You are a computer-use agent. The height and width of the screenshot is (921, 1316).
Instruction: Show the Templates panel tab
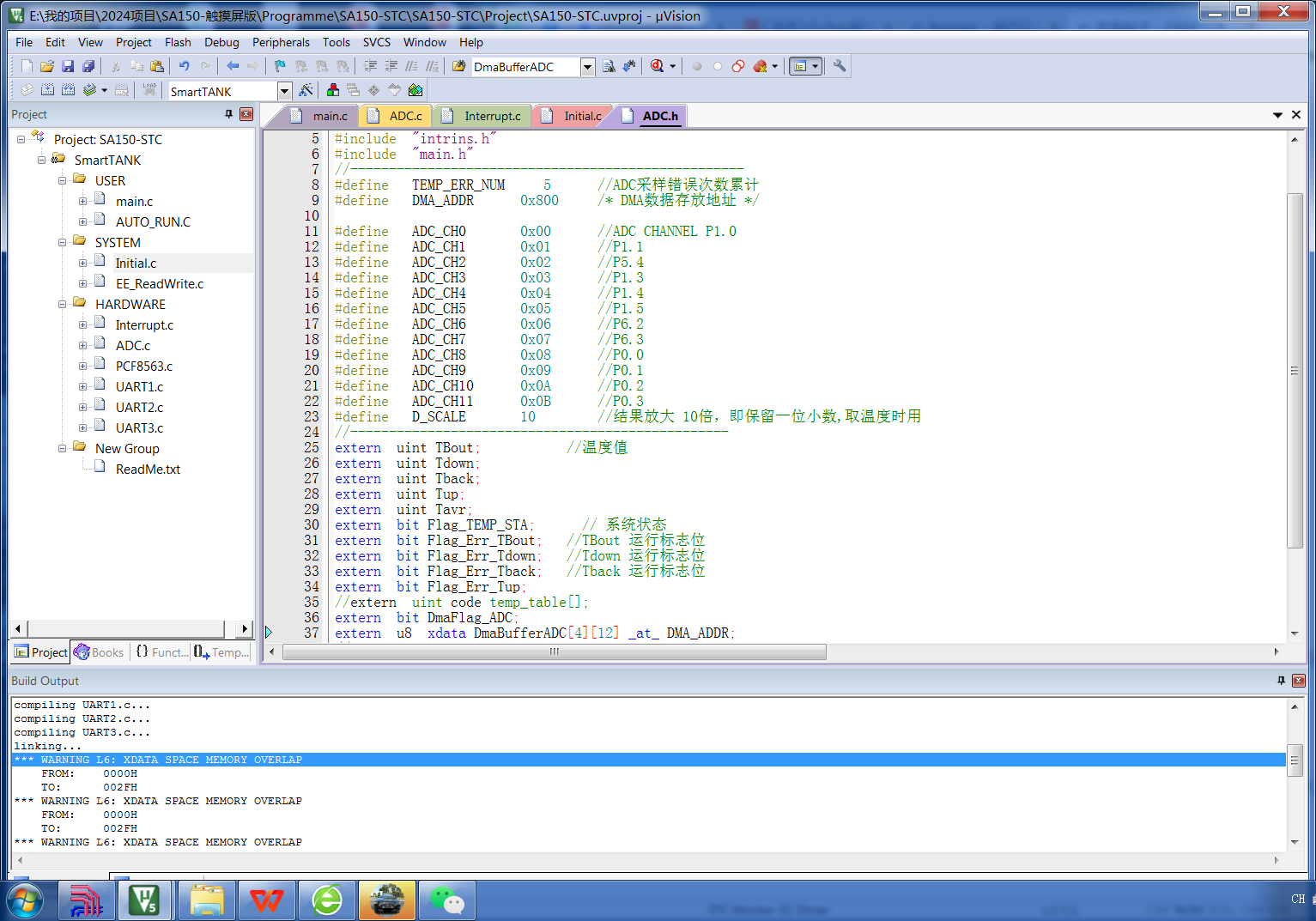(221, 652)
